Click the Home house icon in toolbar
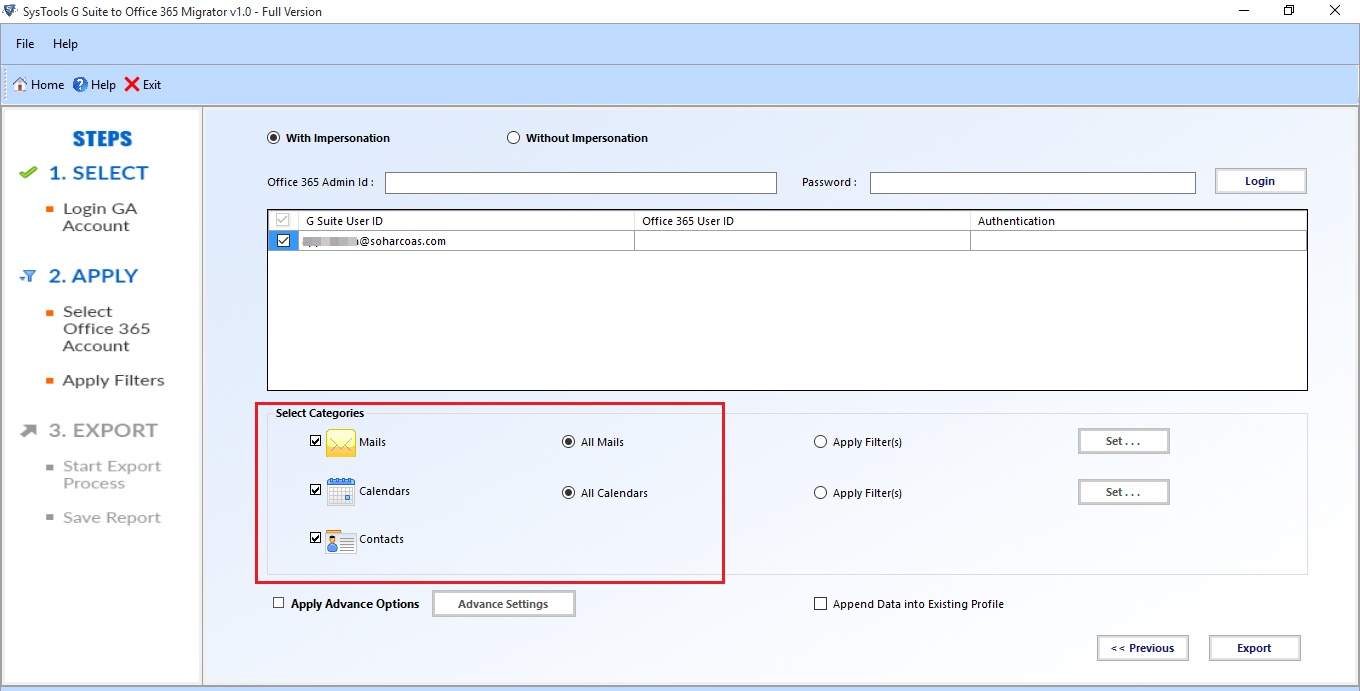 [20, 85]
